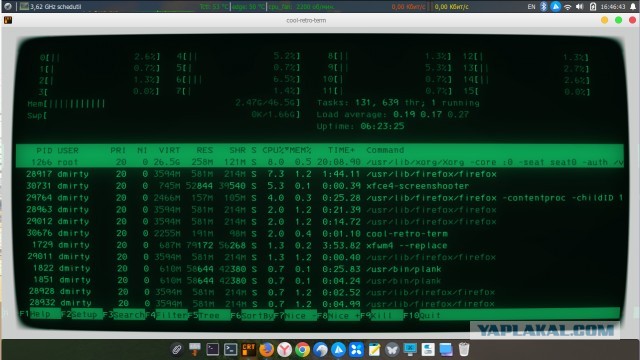This screenshot has height=360, width=640.
Task: Click F9 Kill in htop footer
Action: click(x=381, y=316)
